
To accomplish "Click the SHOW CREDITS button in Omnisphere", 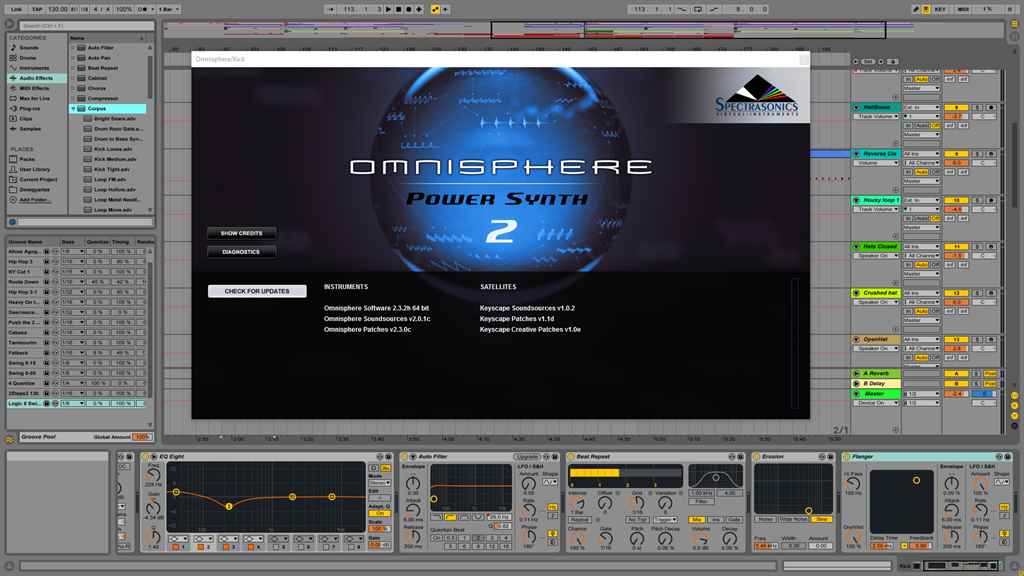I will pyautogui.click(x=242, y=233).
